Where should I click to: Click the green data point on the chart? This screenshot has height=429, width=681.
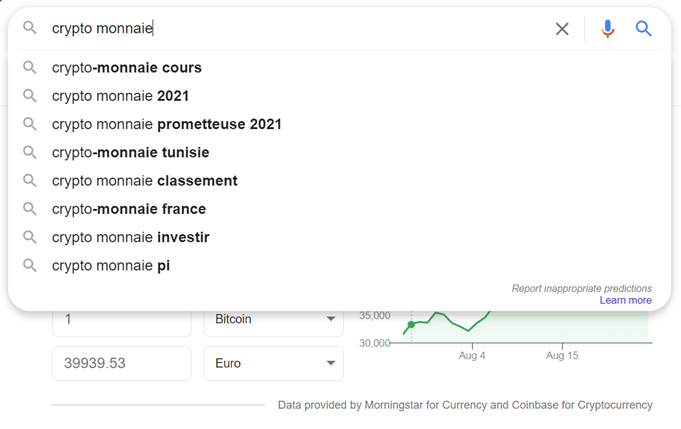coord(411,324)
